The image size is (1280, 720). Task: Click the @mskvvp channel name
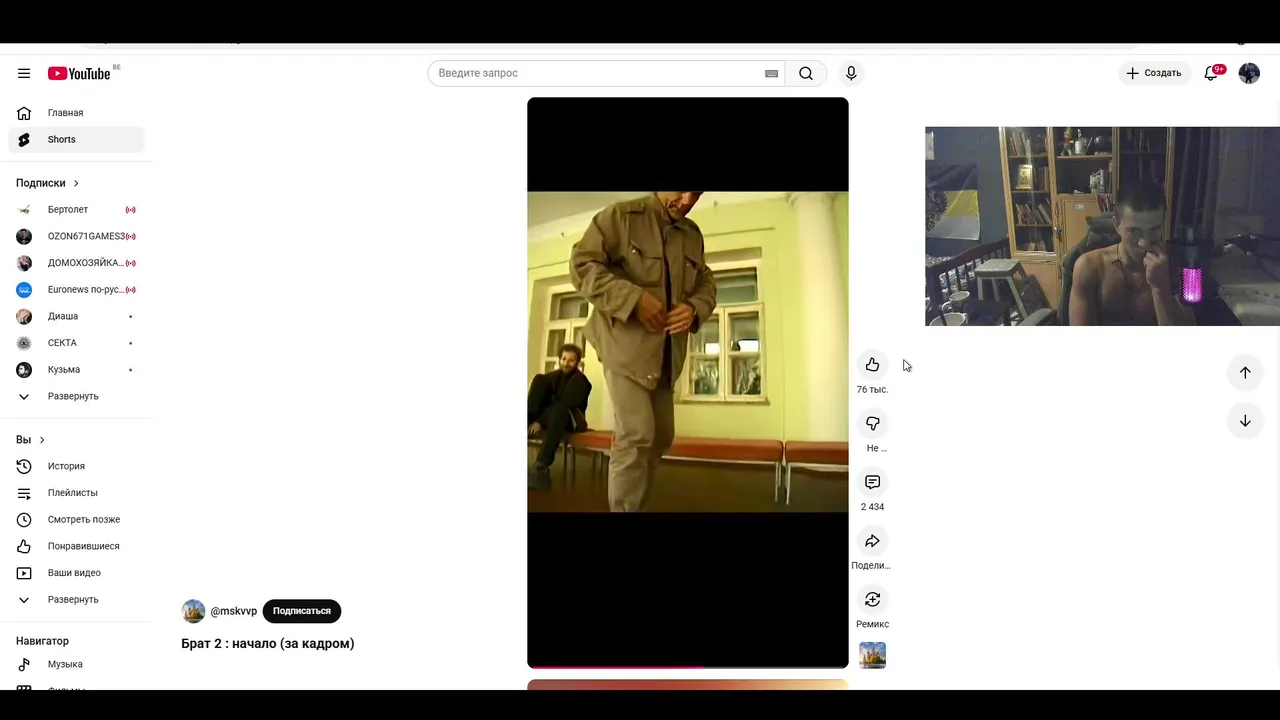(x=234, y=611)
